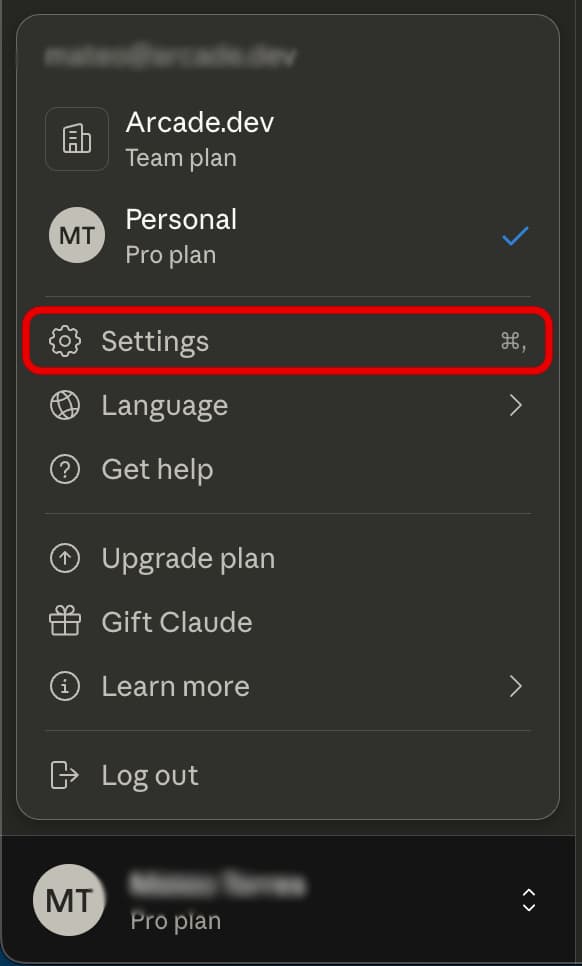
Task: Click the Upgrade plan arrow icon
Action: (x=65, y=558)
